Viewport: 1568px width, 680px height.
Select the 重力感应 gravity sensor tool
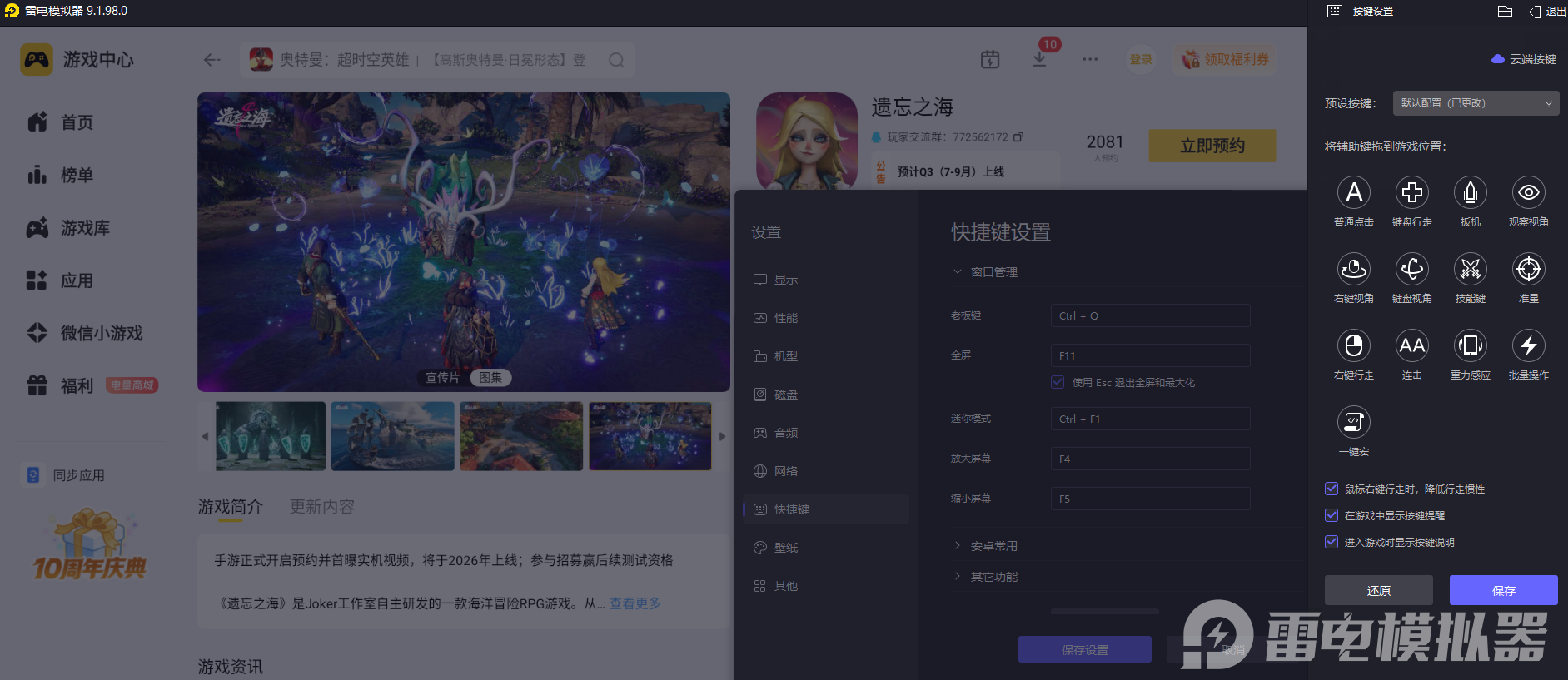(1471, 346)
